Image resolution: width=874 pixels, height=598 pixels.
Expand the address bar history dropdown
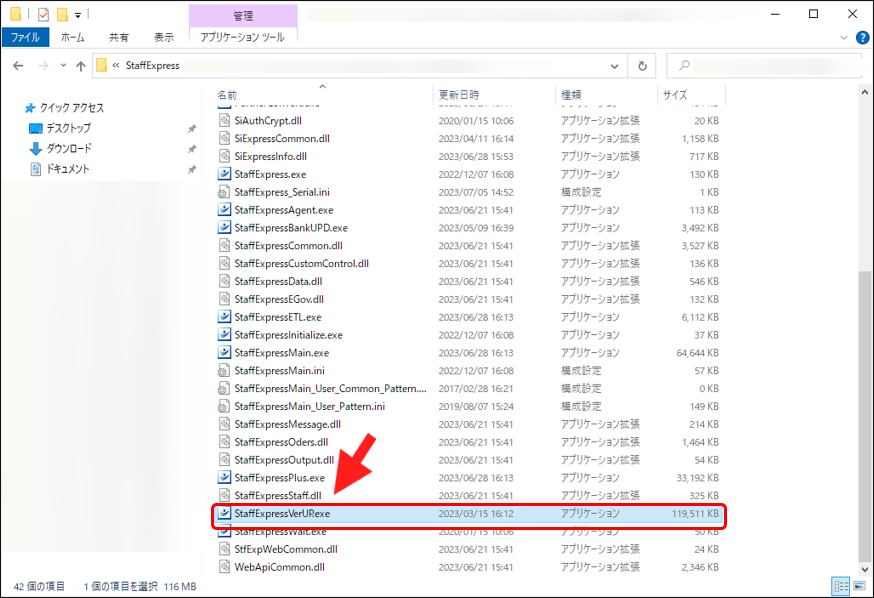pos(614,66)
